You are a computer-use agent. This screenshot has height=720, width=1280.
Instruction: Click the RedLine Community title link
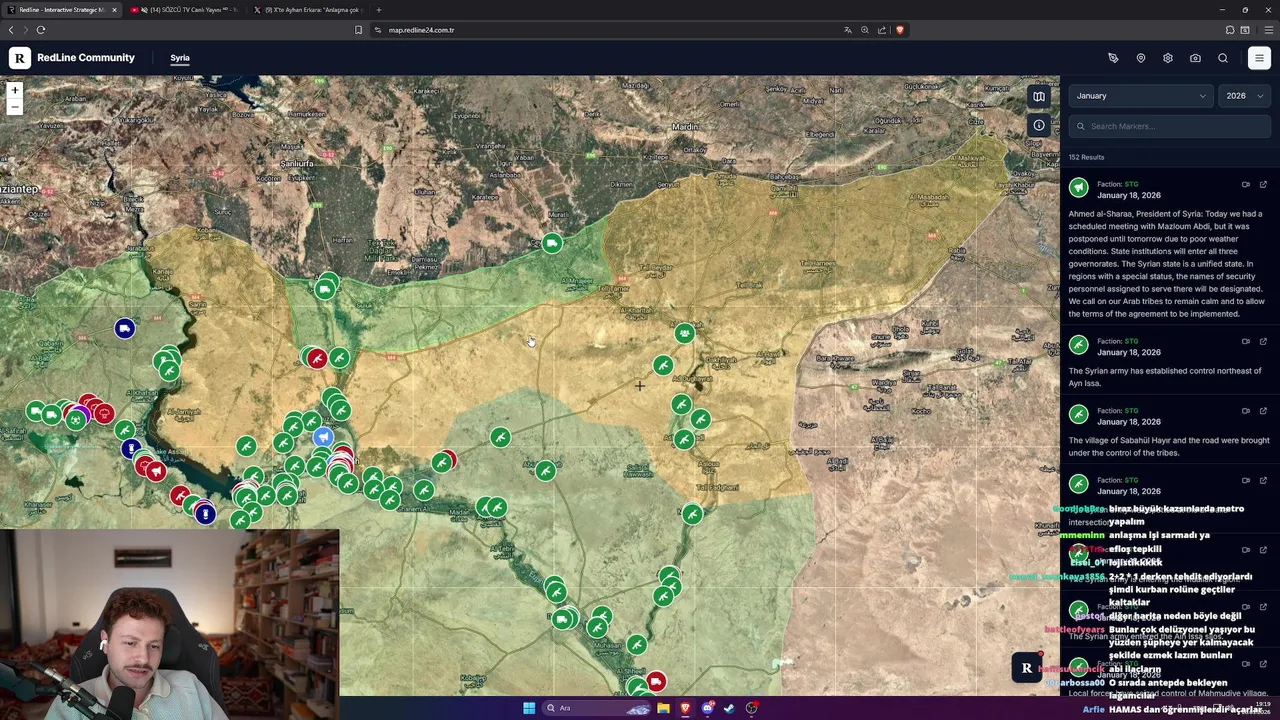coord(86,58)
